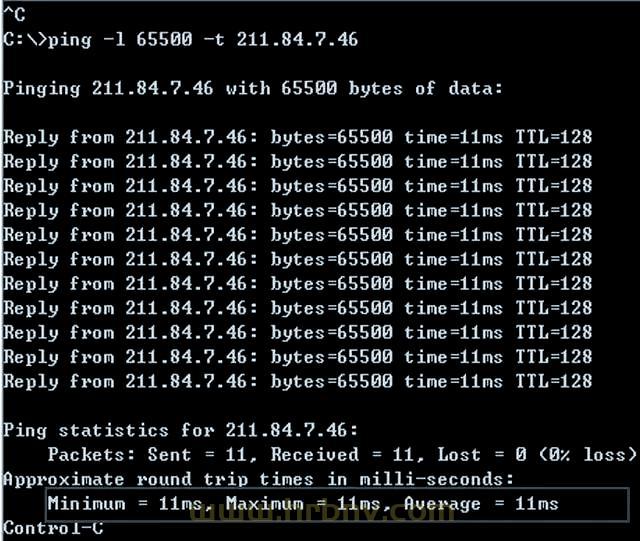This screenshot has width=640, height=541.
Task: Click TTL=128 in the last reply line
Action: pos(553,381)
